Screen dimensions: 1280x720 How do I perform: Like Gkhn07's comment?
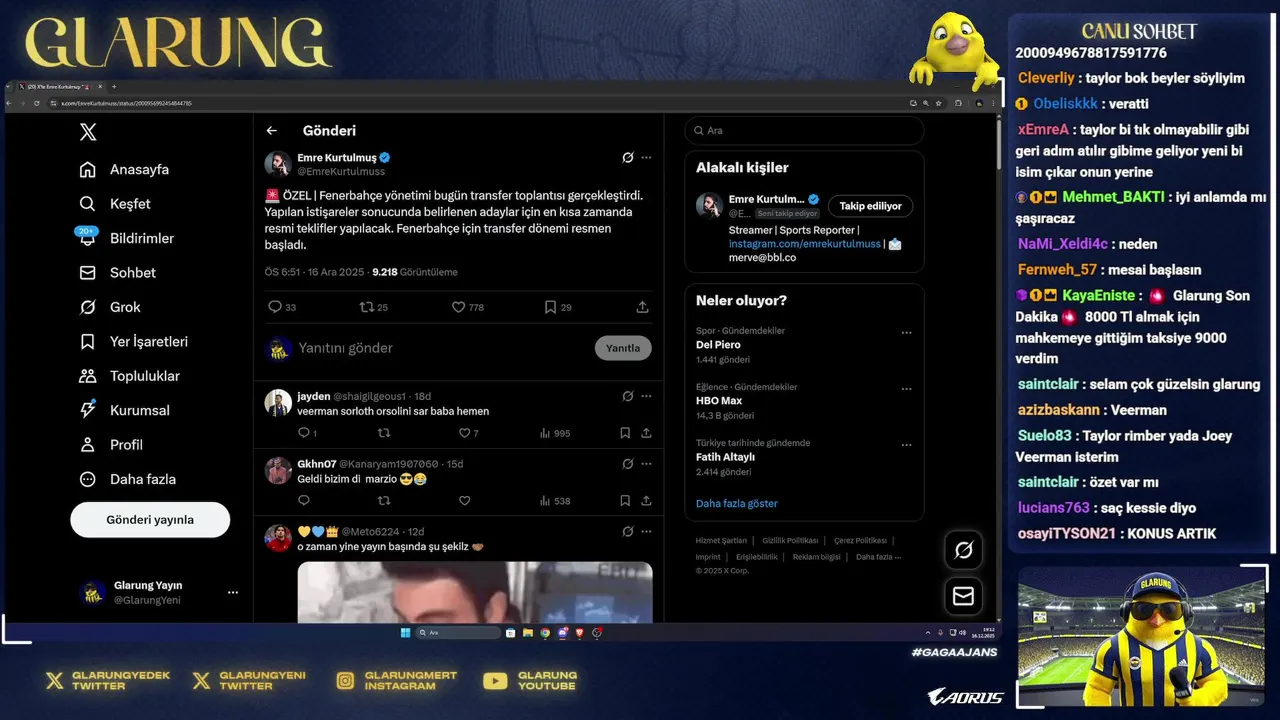click(464, 501)
